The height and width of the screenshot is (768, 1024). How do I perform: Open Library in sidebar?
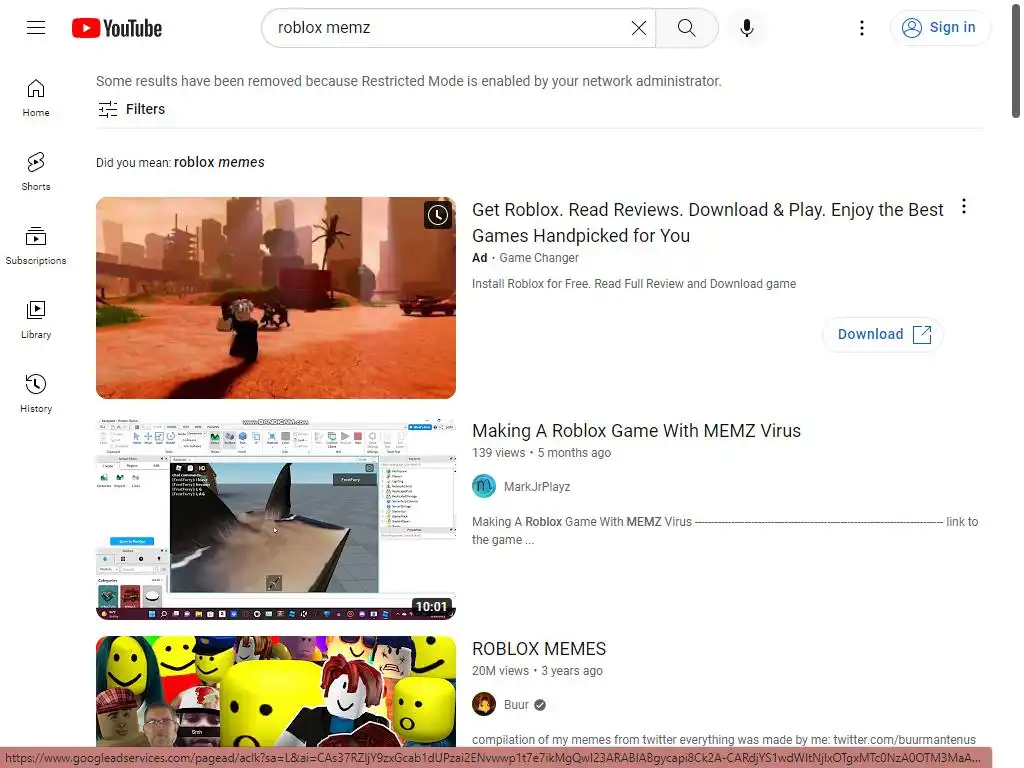36,319
